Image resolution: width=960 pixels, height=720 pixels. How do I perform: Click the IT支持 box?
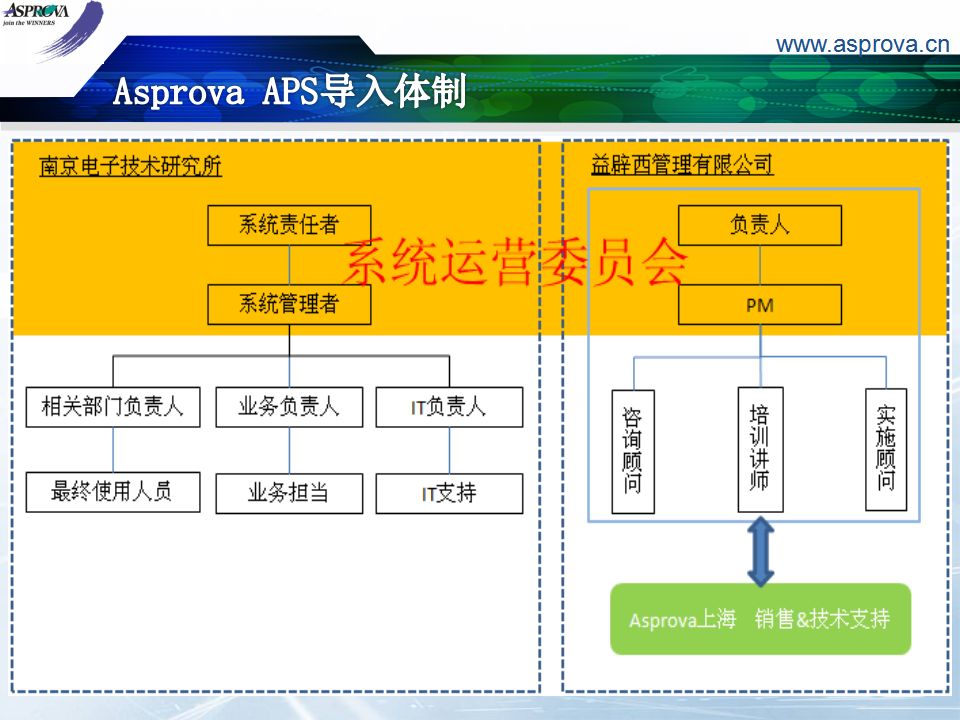coord(449,493)
